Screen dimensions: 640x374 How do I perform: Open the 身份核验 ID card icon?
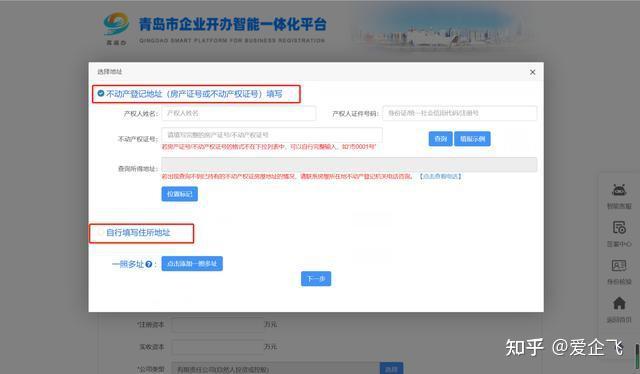pyautogui.click(x=619, y=265)
